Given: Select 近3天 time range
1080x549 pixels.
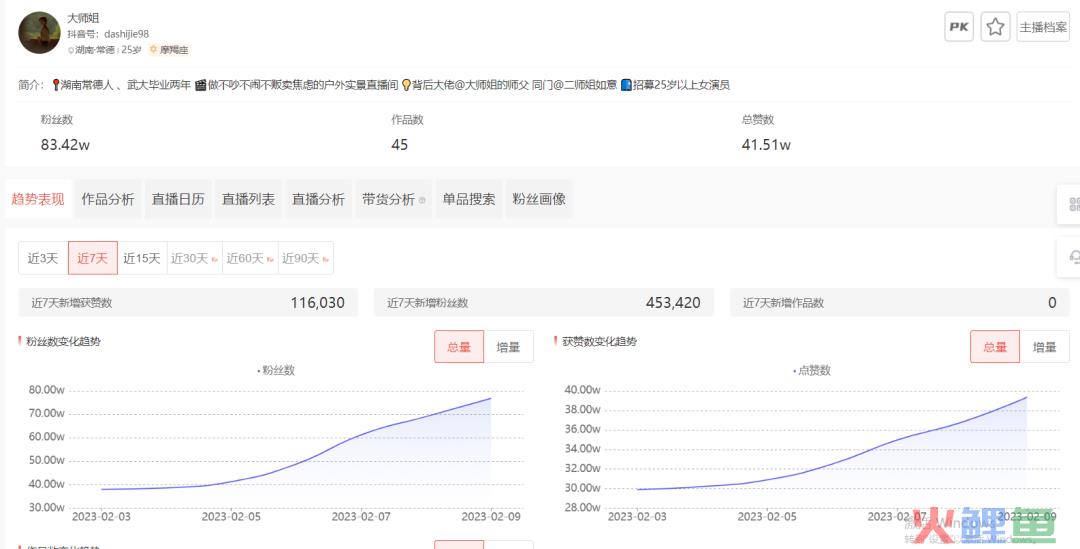Looking at the screenshot, I should 43,258.
